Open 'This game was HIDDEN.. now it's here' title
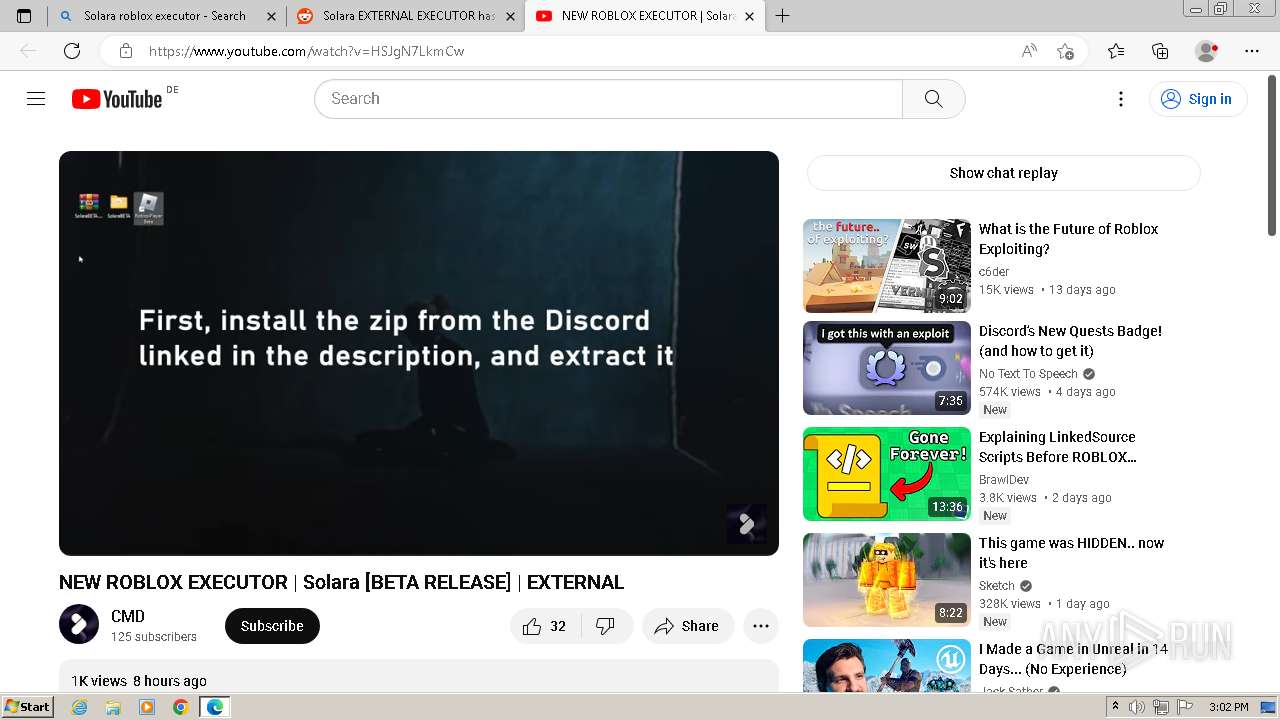The height and width of the screenshot is (720, 1280). point(1071,553)
